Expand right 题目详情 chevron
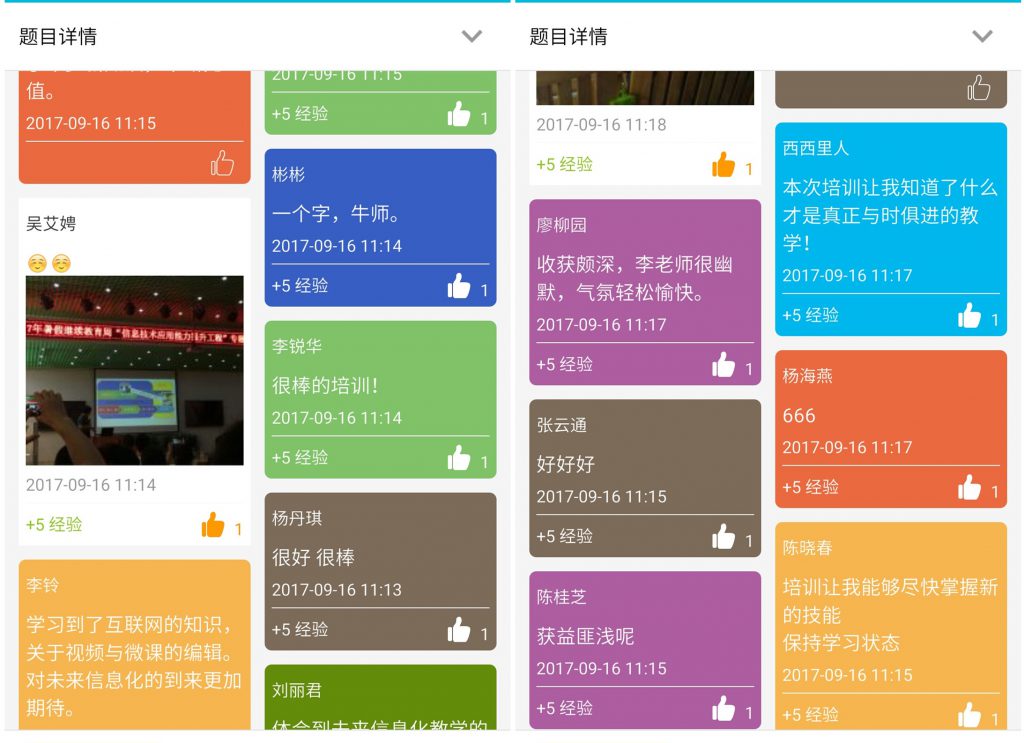The height and width of the screenshot is (743, 1024). point(982,37)
